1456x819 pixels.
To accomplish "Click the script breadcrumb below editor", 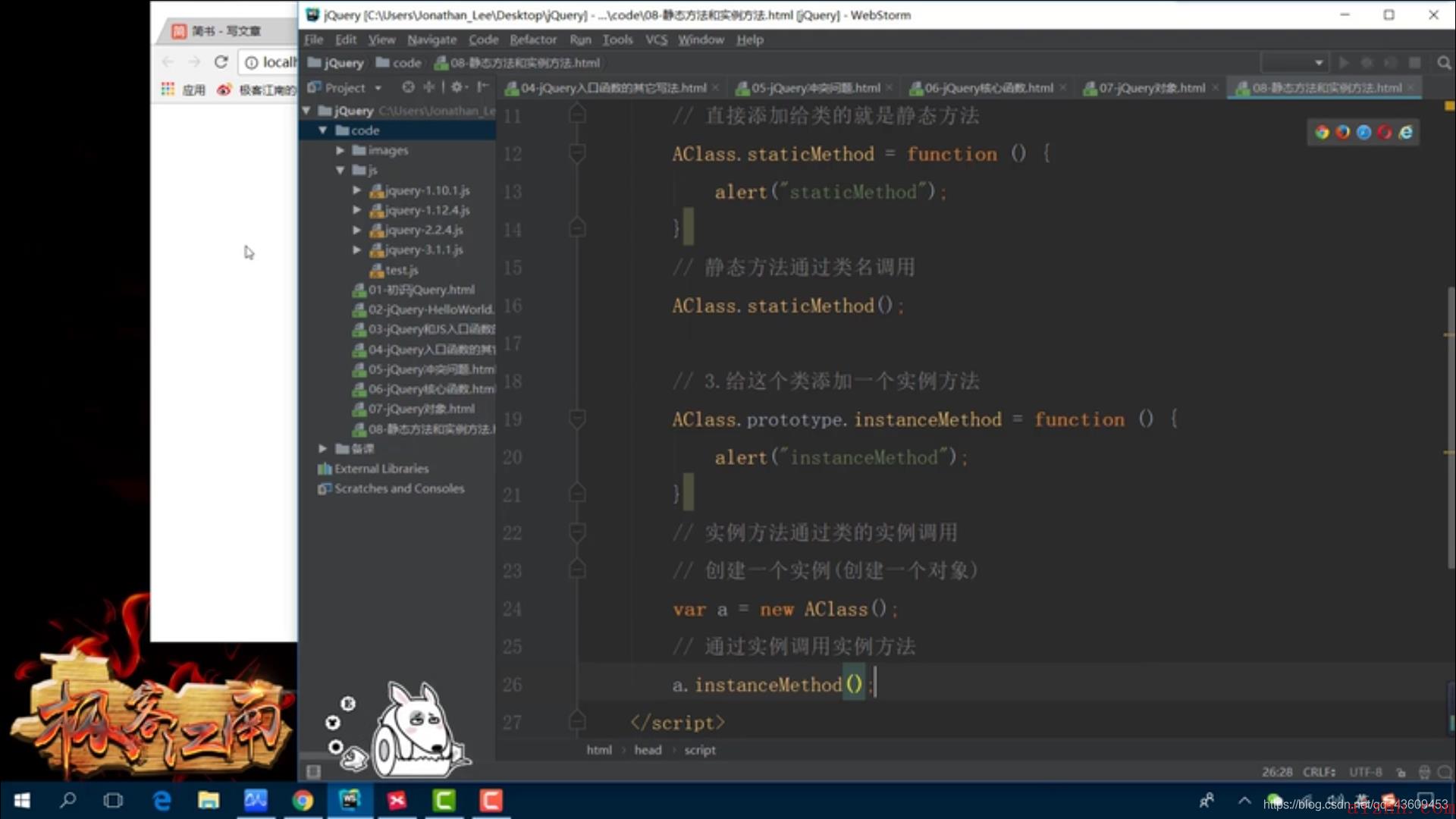I will [x=700, y=750].
